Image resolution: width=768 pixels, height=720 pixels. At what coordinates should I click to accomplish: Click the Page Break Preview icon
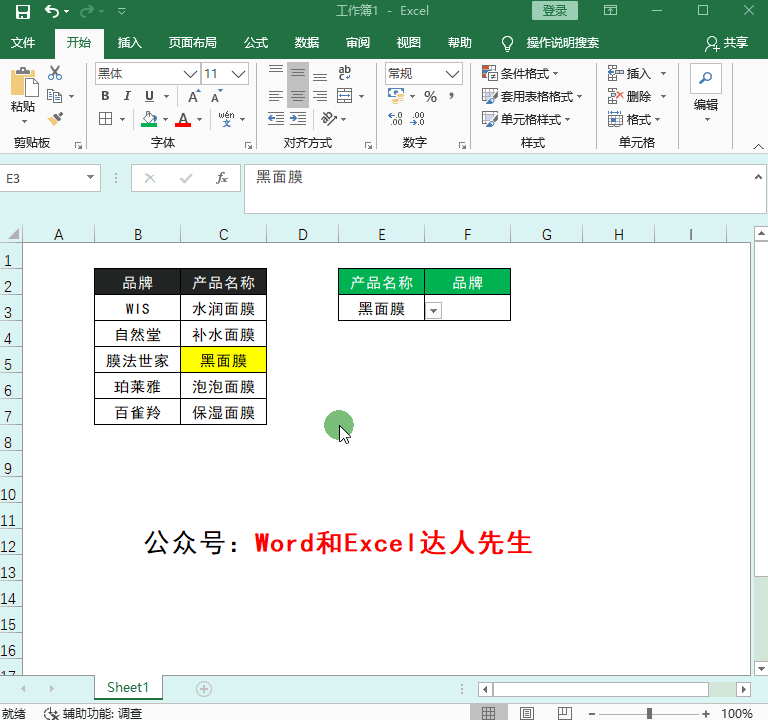click(x=565, y=714)
